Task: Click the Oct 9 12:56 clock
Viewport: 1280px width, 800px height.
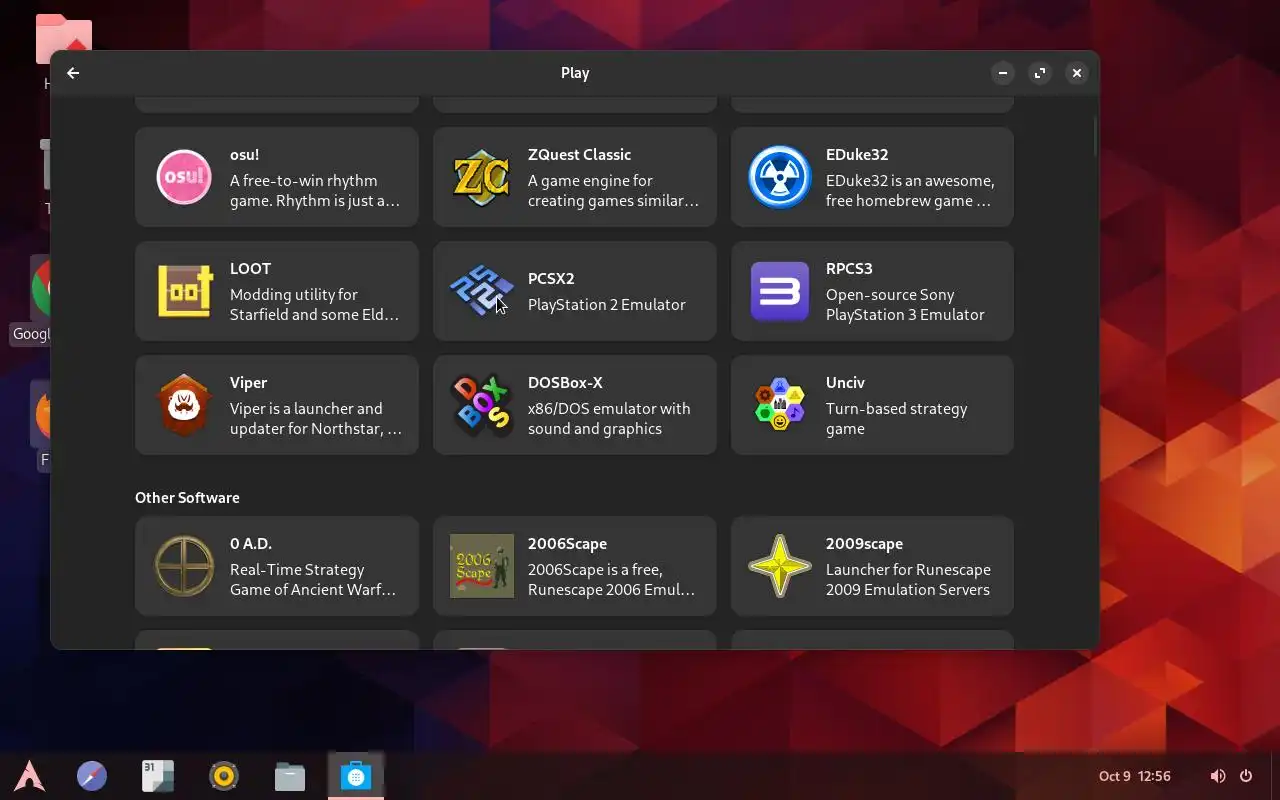Action: coord(1134,776)
